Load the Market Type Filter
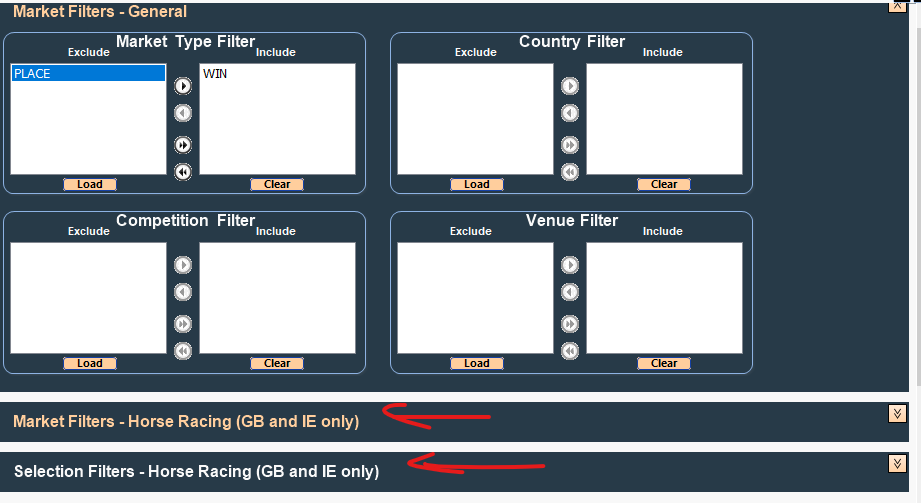 (x=90, y=184)
